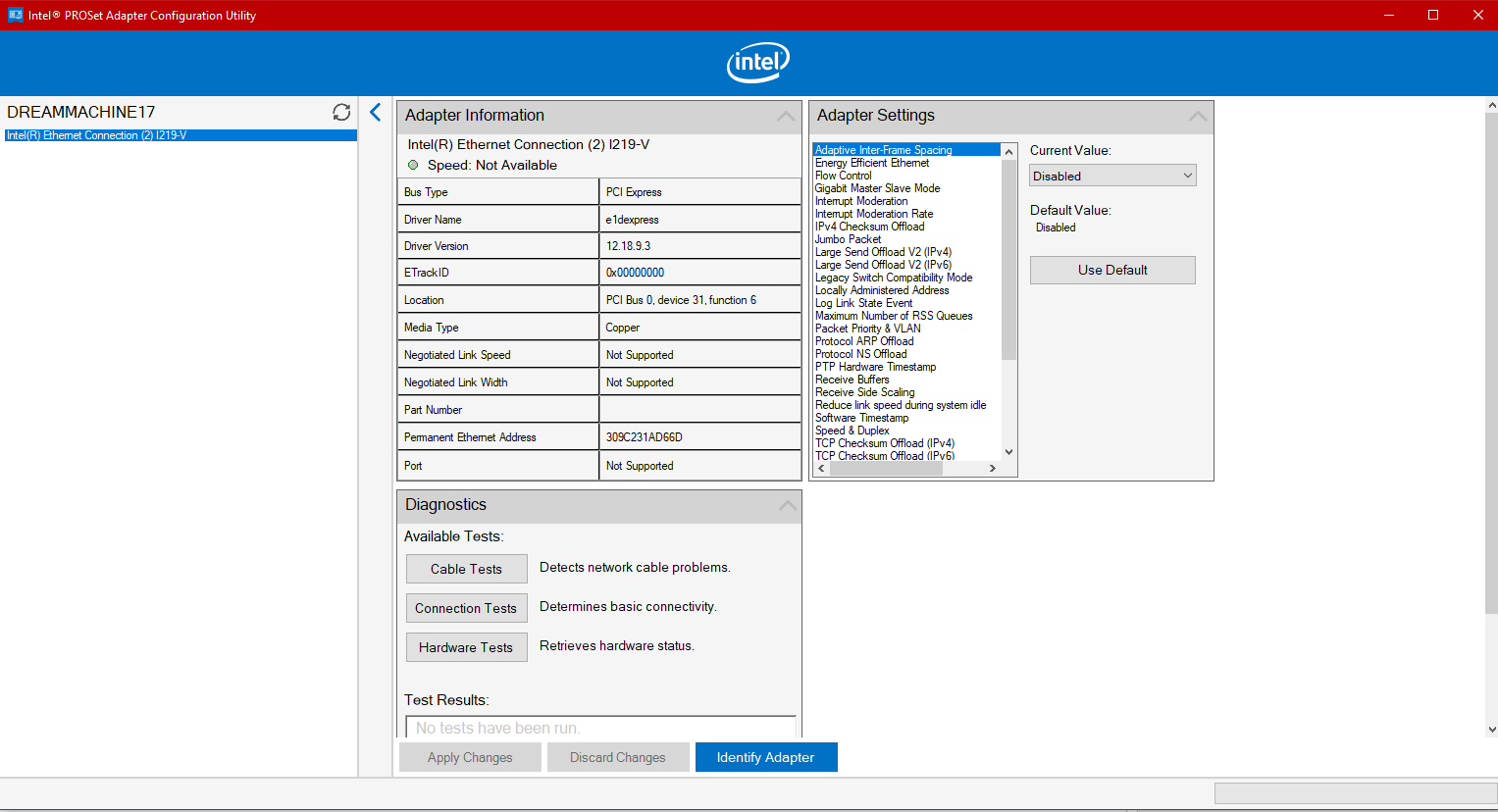Collapse the Diagnostics panel
The image size is (1498, 812).
click(787, 505)
